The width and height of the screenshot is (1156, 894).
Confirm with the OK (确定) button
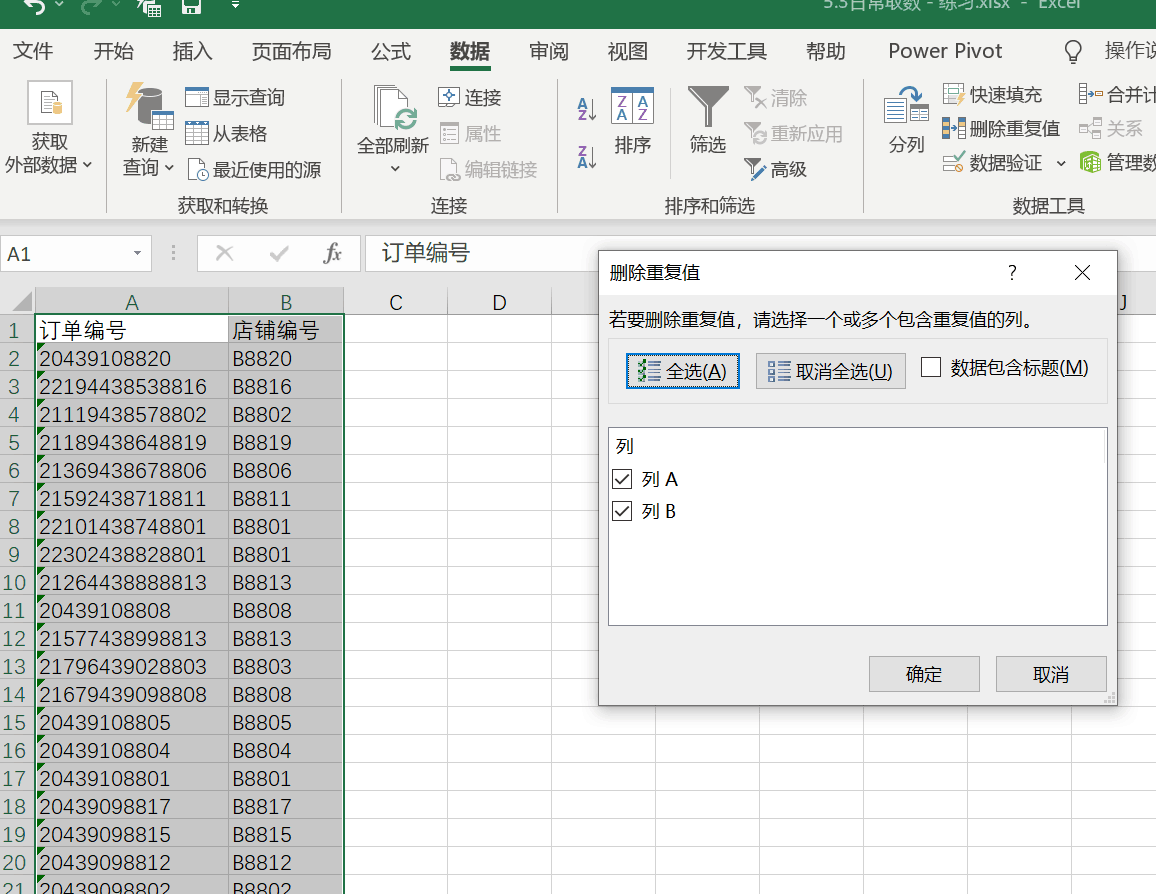coord(924,674)
